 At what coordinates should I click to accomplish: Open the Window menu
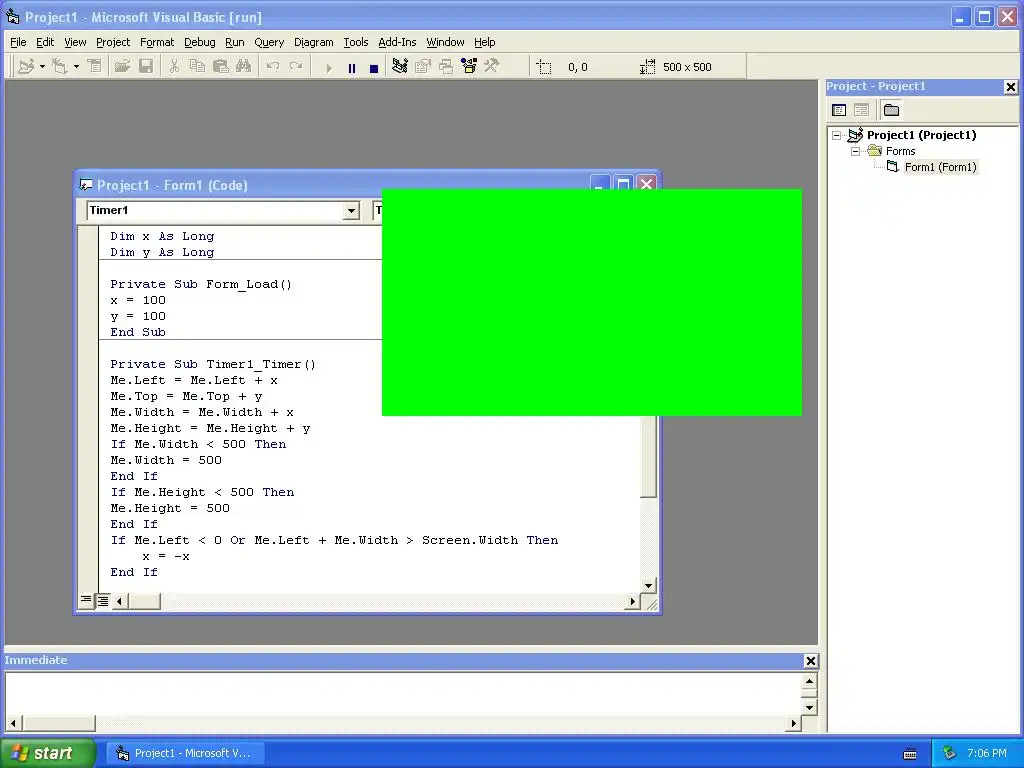445,42
